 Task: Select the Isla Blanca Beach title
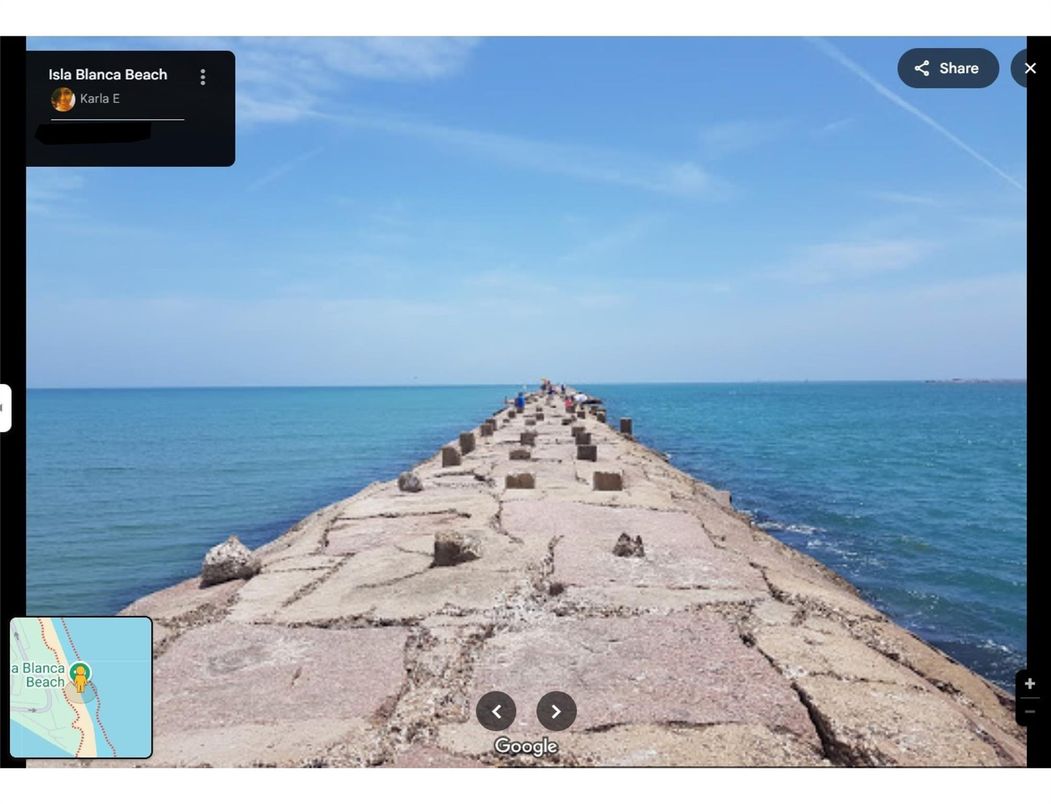click(x=108, y=75)
